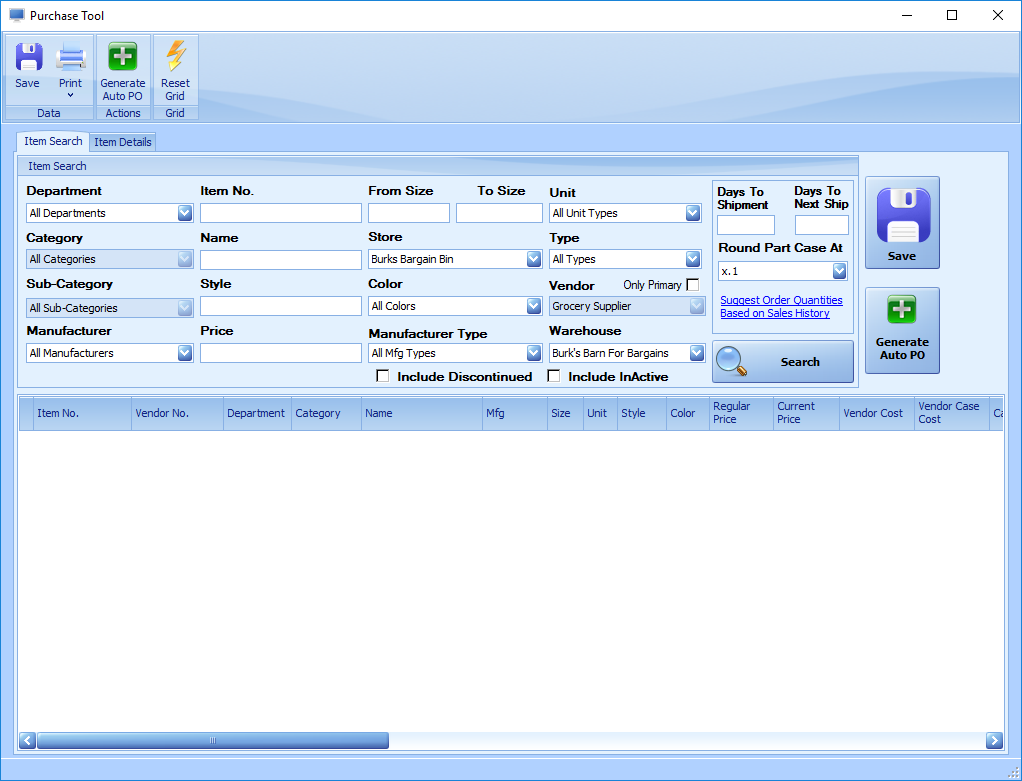Viewport: 1022px width, 781px height.
Task: Click the Suggest Order Quantities link
Action: coord(780,300)
